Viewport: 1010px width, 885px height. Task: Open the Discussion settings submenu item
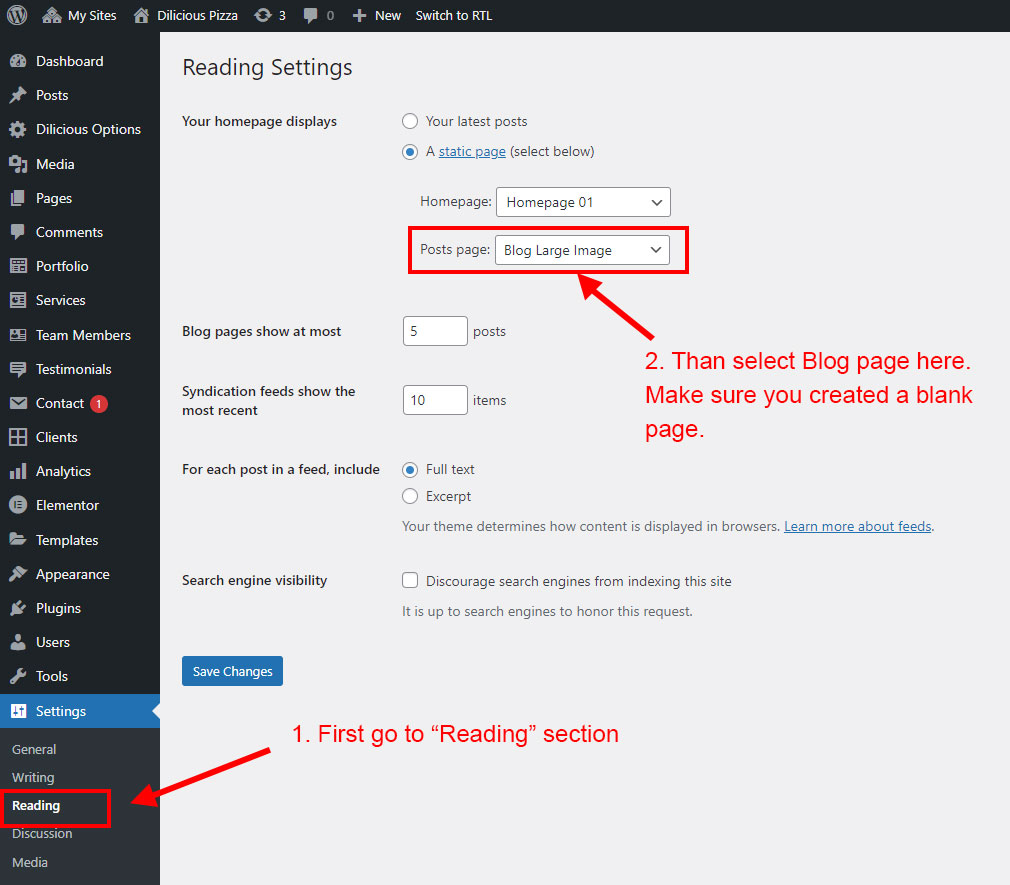42,833
